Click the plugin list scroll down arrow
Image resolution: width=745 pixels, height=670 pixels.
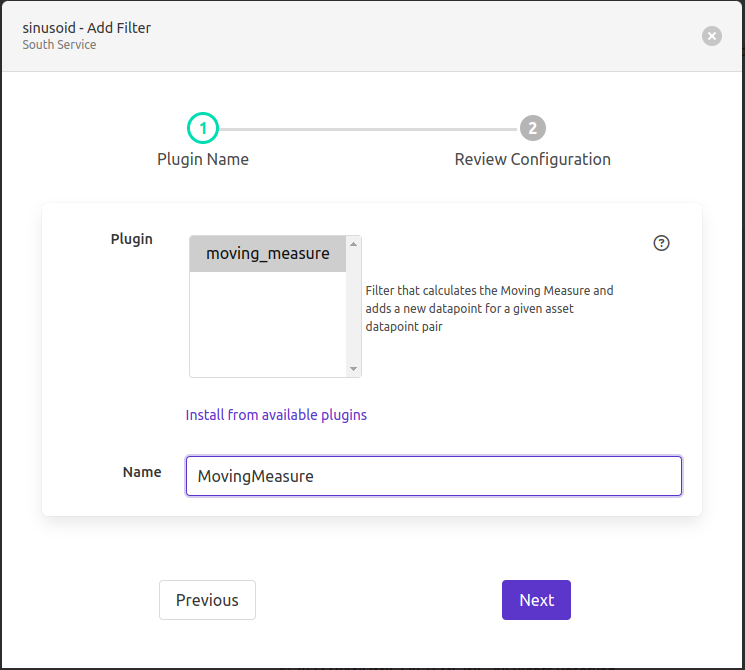coord(353,369)
